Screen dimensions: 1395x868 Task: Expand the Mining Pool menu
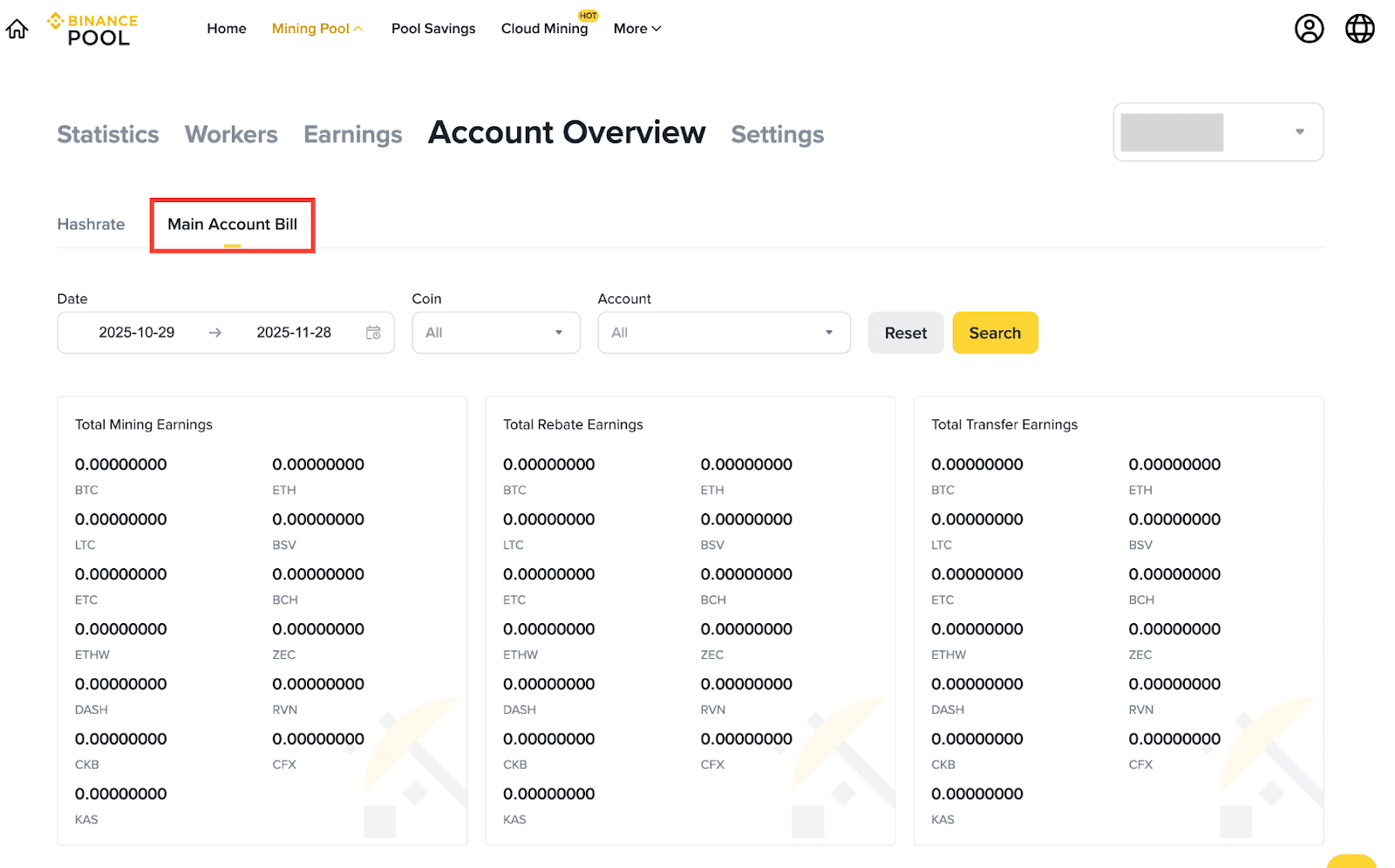coord(317,29)
